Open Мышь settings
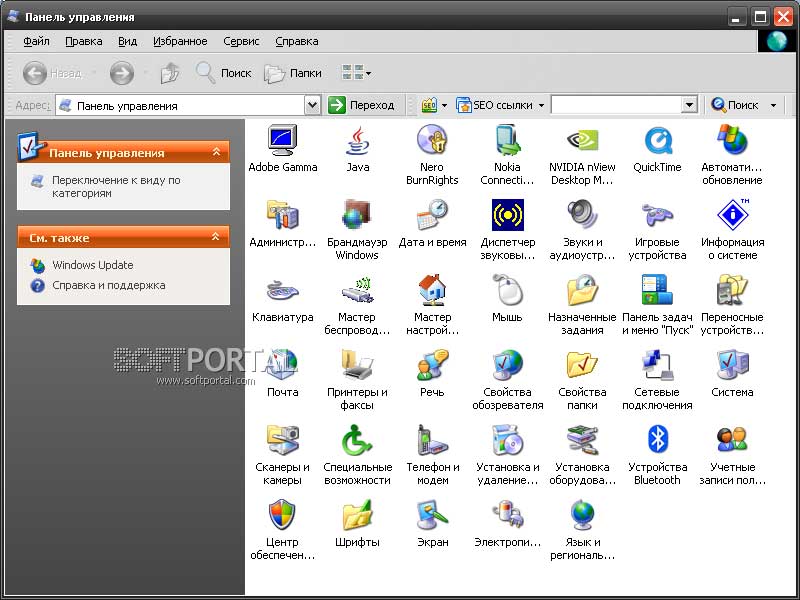 [507, 299]
